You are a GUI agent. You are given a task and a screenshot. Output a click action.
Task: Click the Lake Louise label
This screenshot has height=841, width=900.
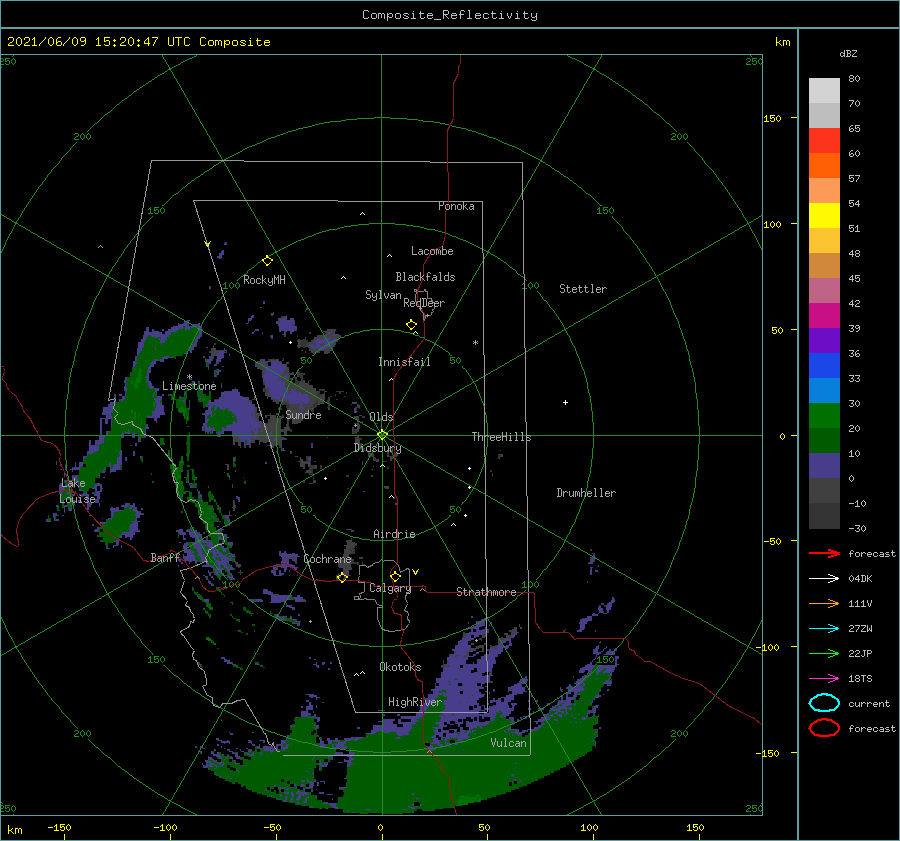(77, 491)
